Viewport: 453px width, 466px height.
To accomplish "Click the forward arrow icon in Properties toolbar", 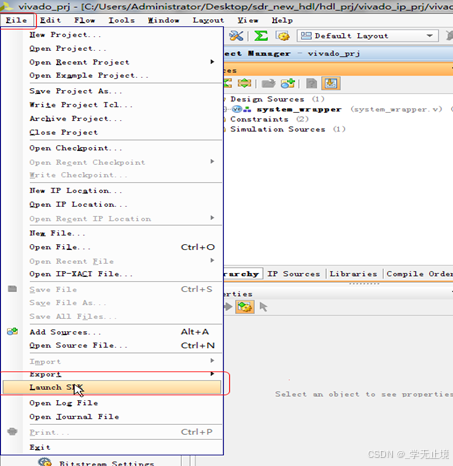I will [228, 306].
